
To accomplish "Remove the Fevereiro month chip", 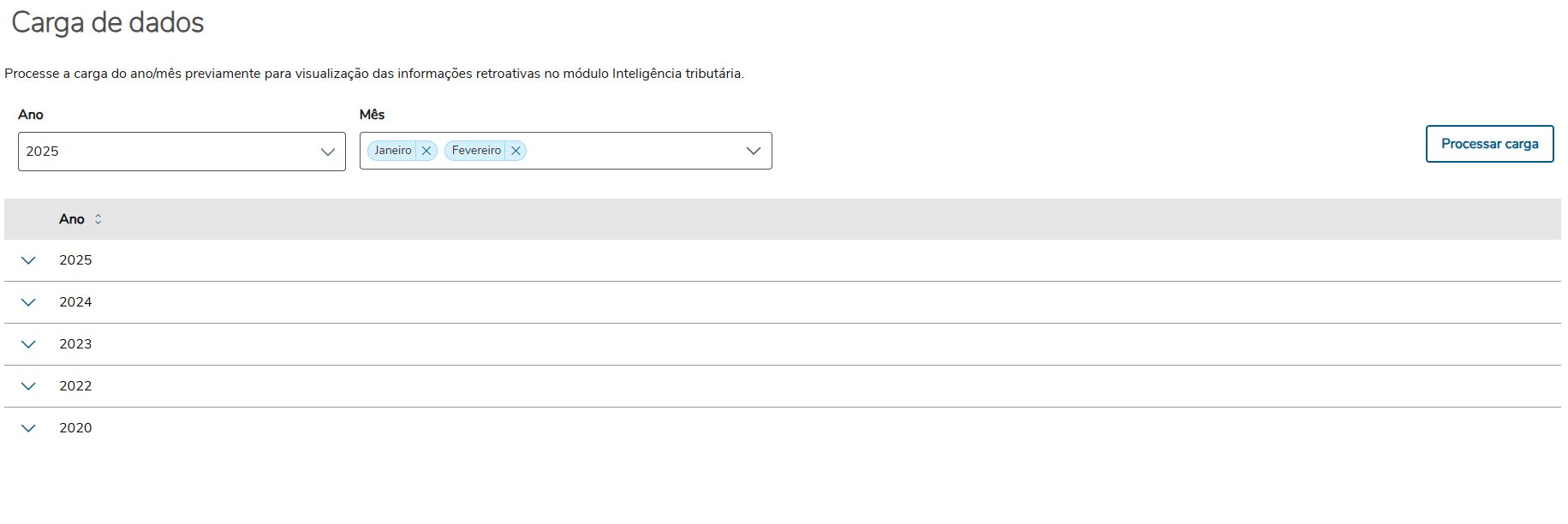I will 516,151.
